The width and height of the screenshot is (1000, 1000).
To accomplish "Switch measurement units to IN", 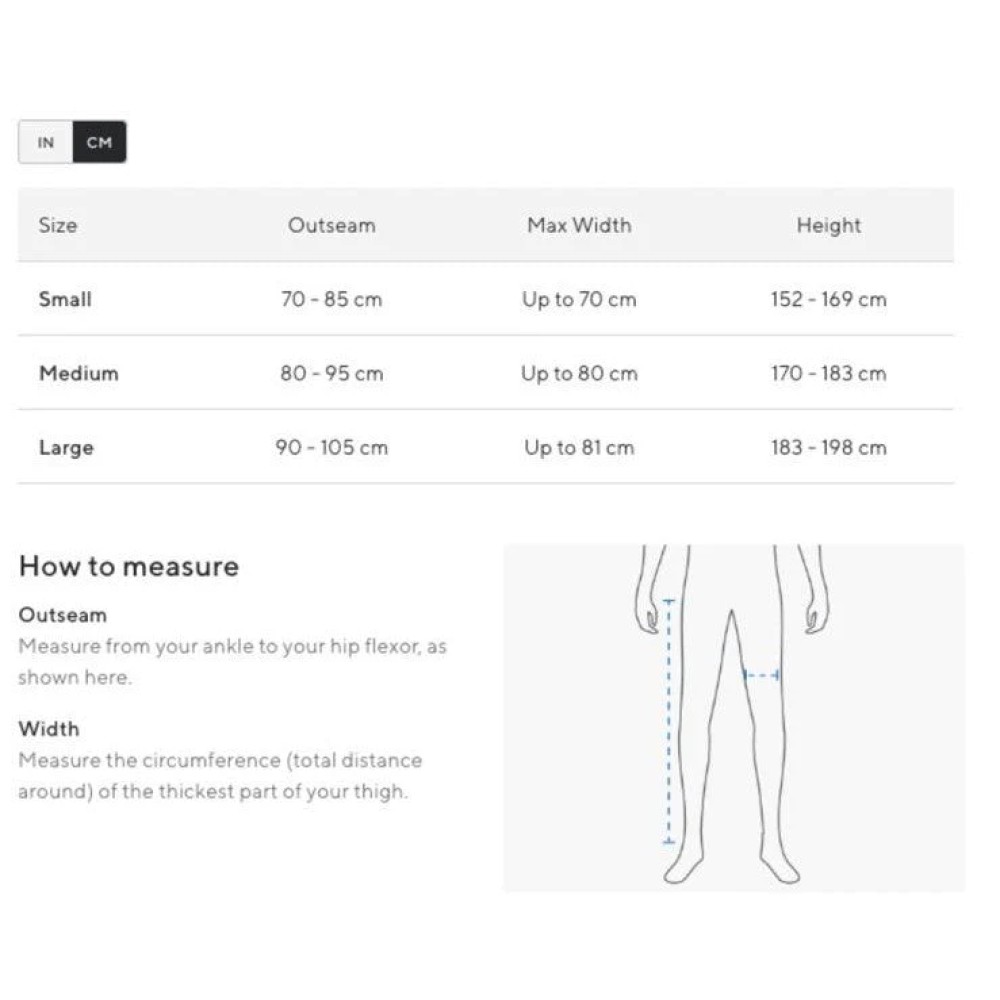I will 46,142.
